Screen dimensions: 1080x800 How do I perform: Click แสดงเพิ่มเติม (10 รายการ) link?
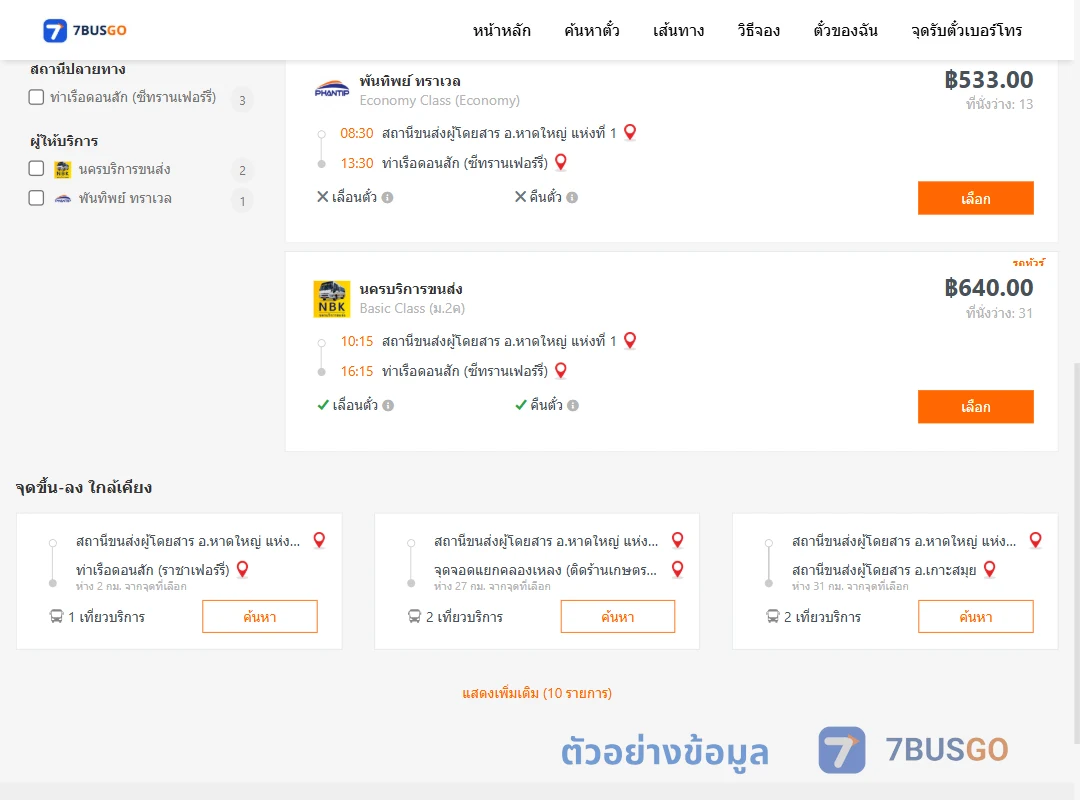click(x=537, y=693)
